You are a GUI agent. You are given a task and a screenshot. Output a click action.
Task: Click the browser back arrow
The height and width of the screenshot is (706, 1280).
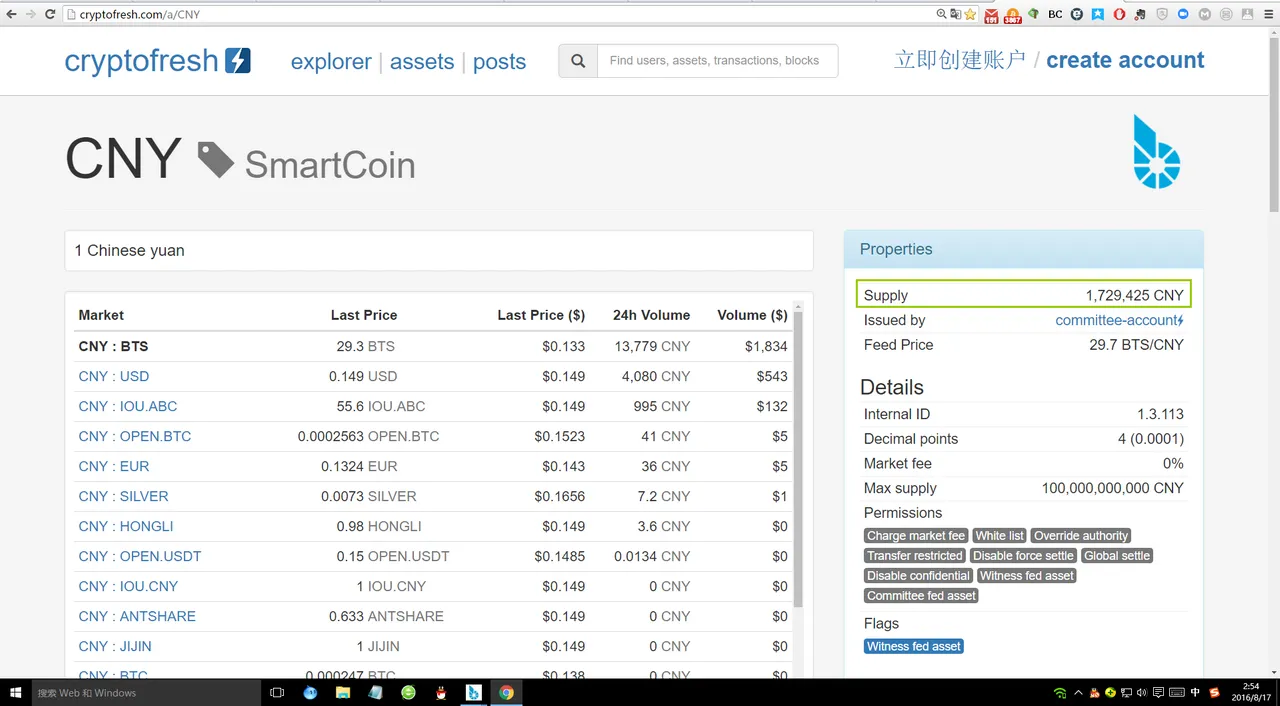tap(11, 14)
